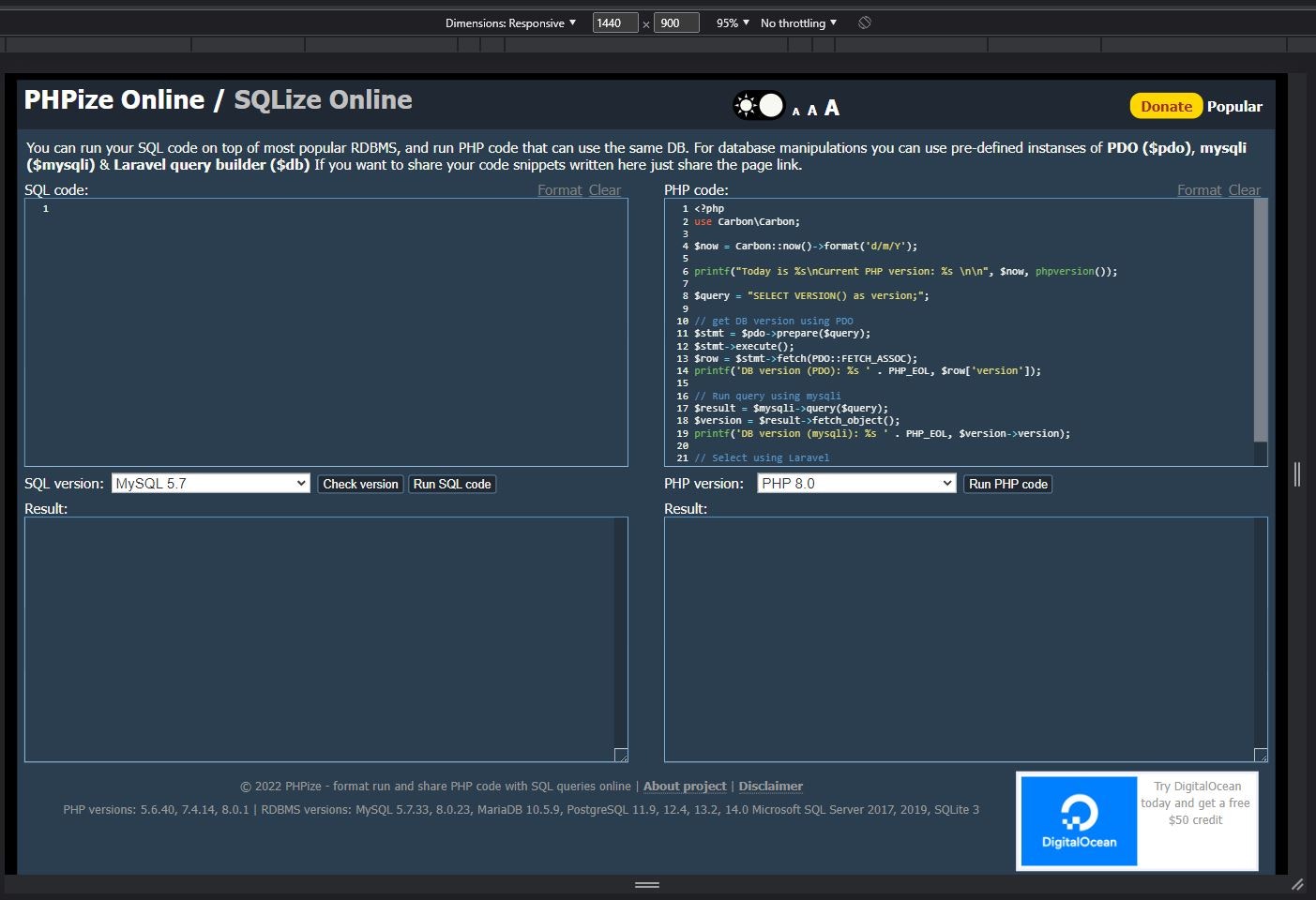Click the PHP code editor scrollbar
This screenshot has width=1316, height=900.
coord(1261,321)
